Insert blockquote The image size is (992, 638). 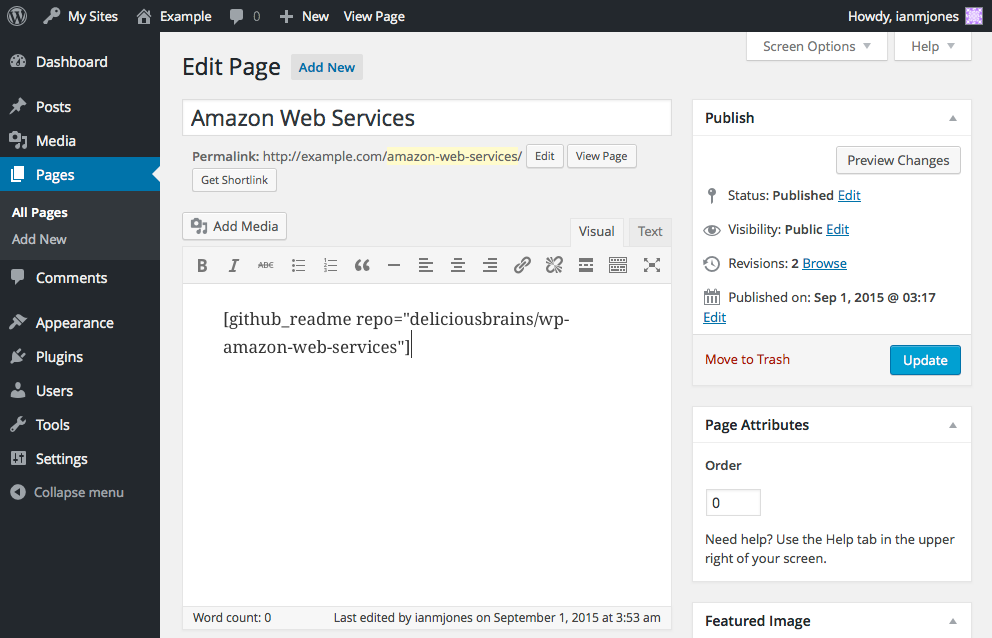362,265
